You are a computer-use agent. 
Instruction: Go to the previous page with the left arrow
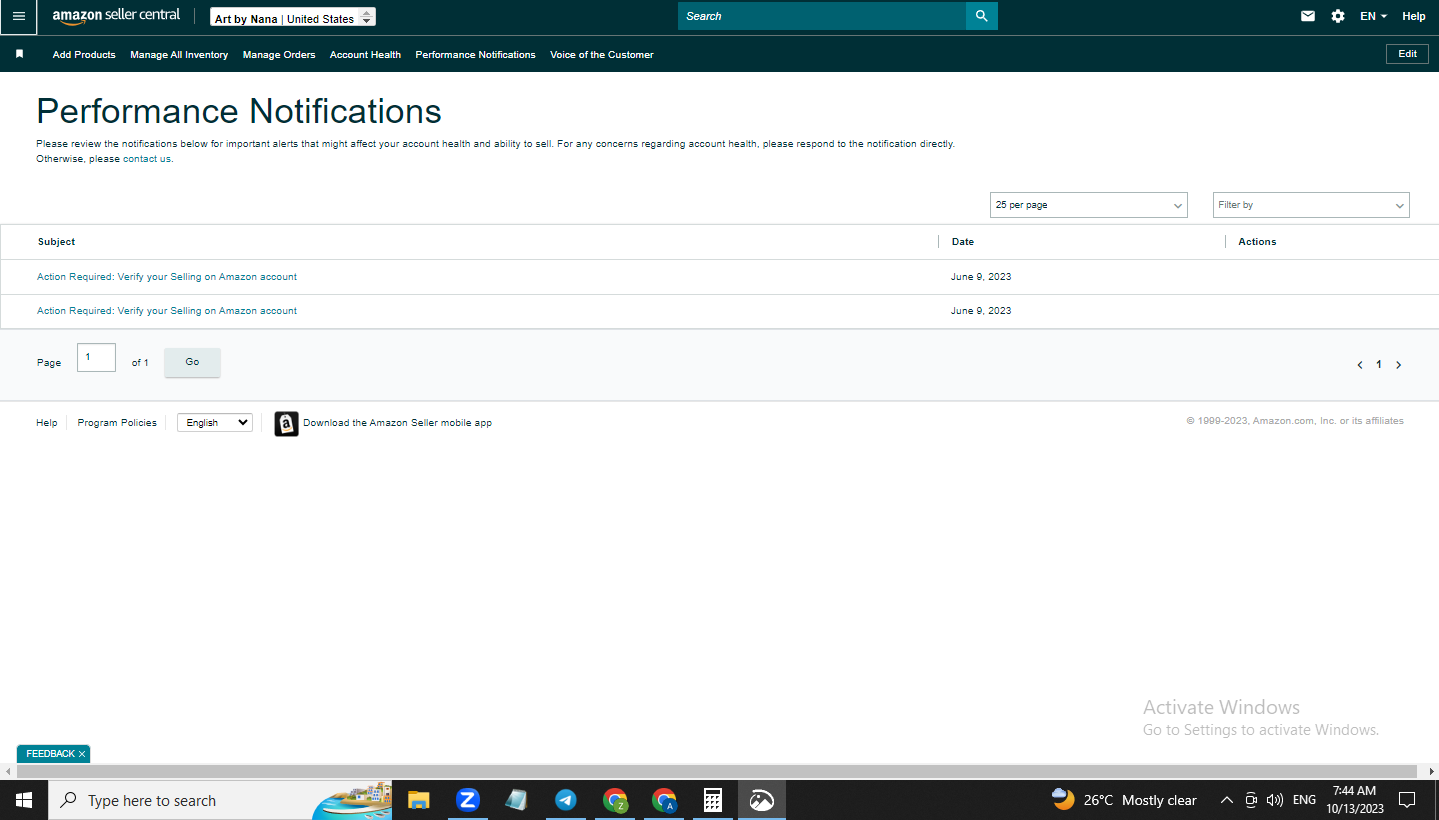tap(1360, 365)
